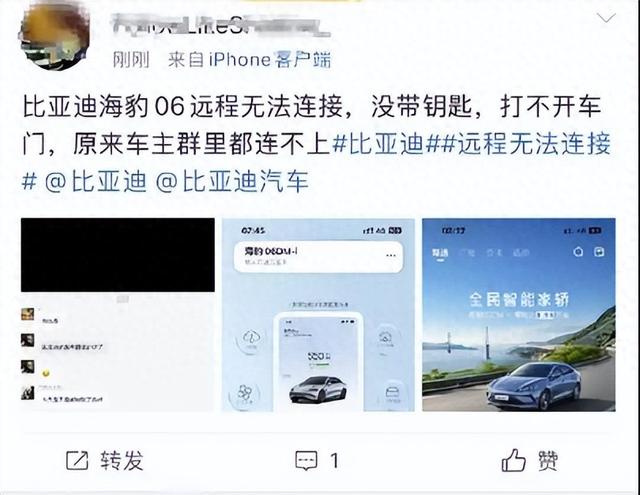This screenshot has height=495, width=640.
Task: Like the post with thumbs-up icon
Action: 513,460
